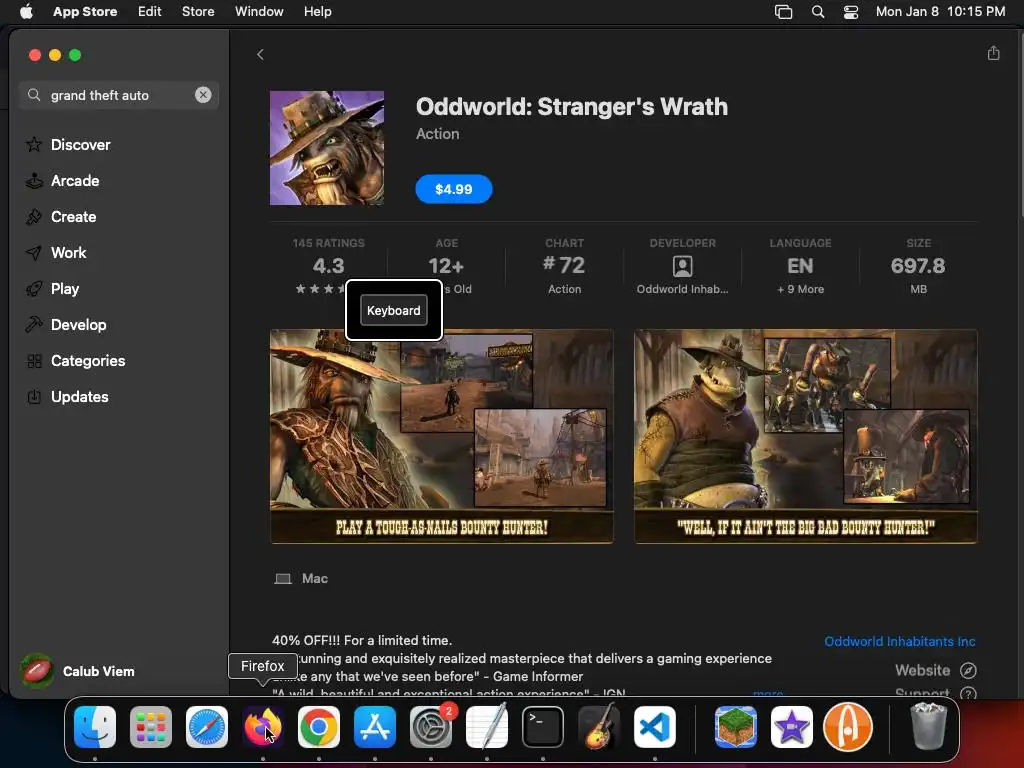Viewport: 1024px width, 768px height.
Task: Go to the Play section
Action: coord(65,289)
